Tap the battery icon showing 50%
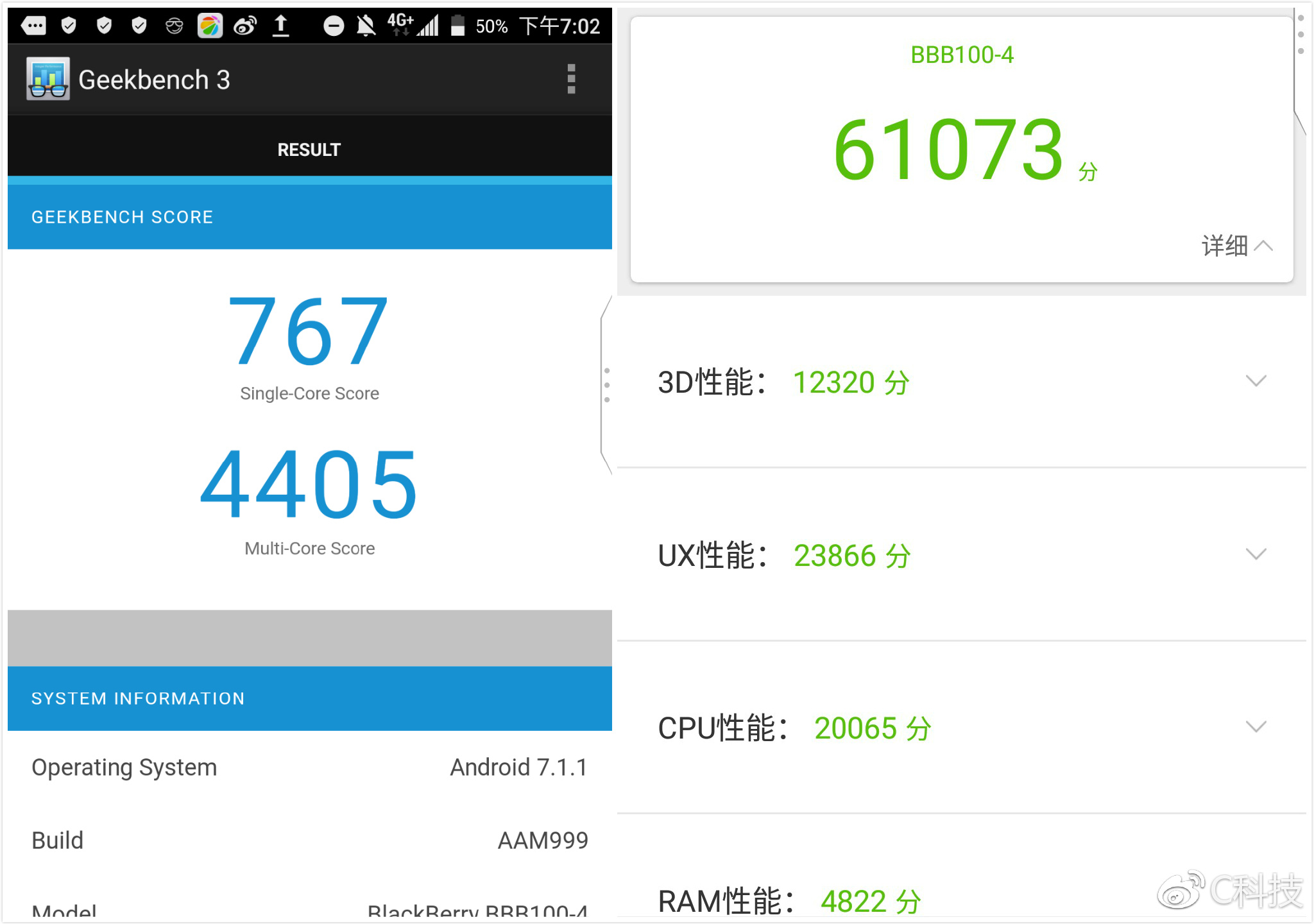The image size is (1314, 924). tap(457, 26)
